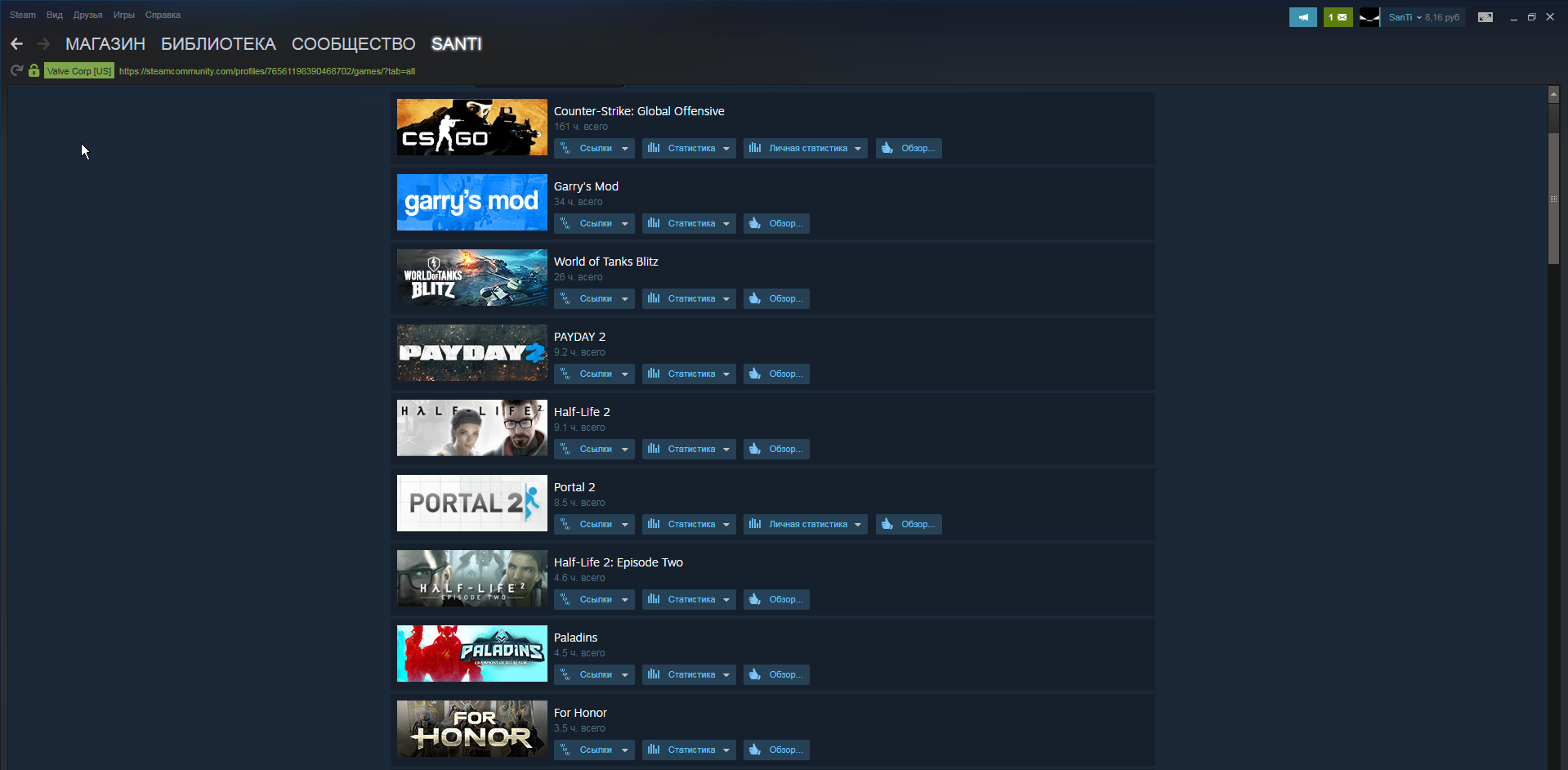Switch to the БИБЛИОТЕКА tab

[x=218, y=44]
